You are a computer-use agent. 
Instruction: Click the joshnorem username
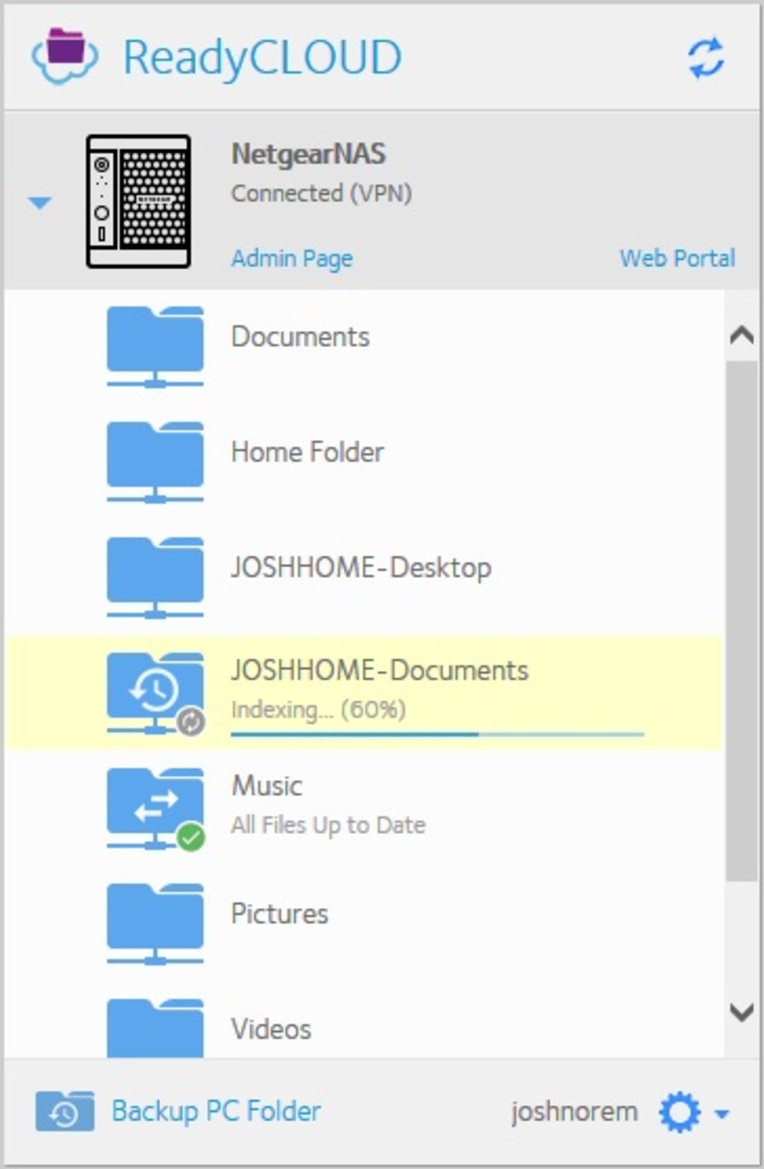click(574, 1112)
